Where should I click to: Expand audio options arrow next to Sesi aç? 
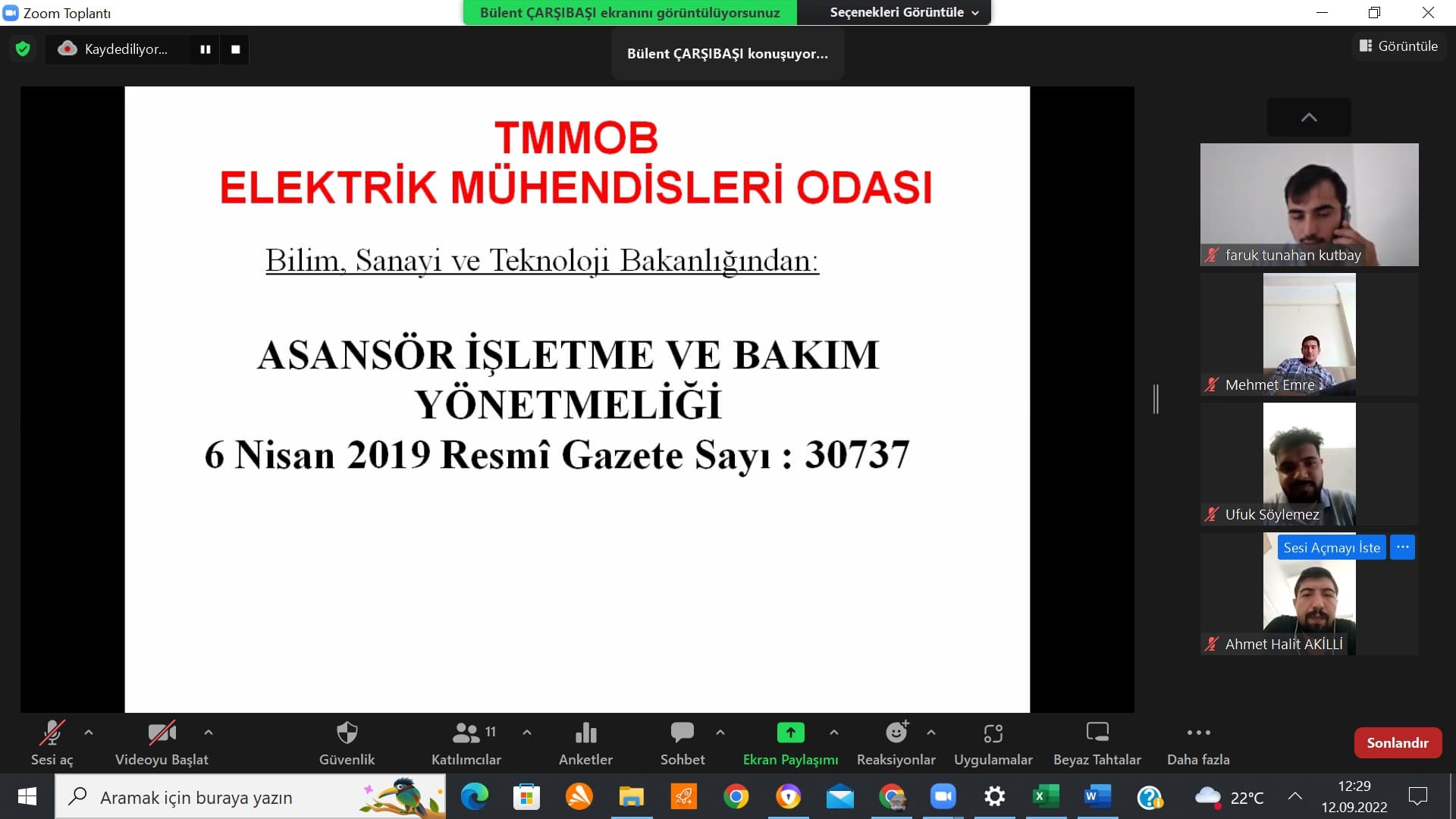click(x=89, y=733)
